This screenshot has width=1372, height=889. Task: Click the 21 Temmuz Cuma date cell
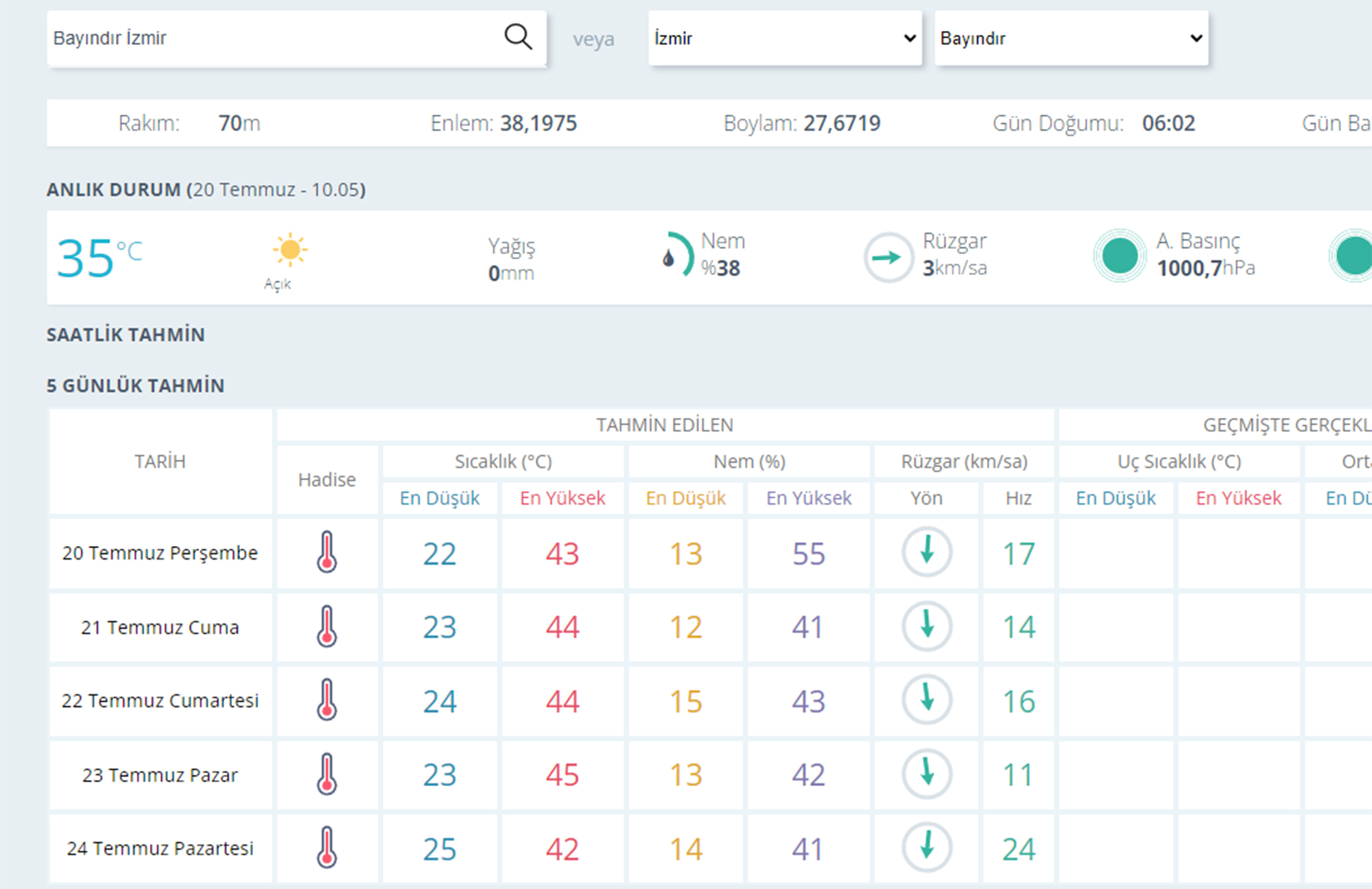(160, 627)
